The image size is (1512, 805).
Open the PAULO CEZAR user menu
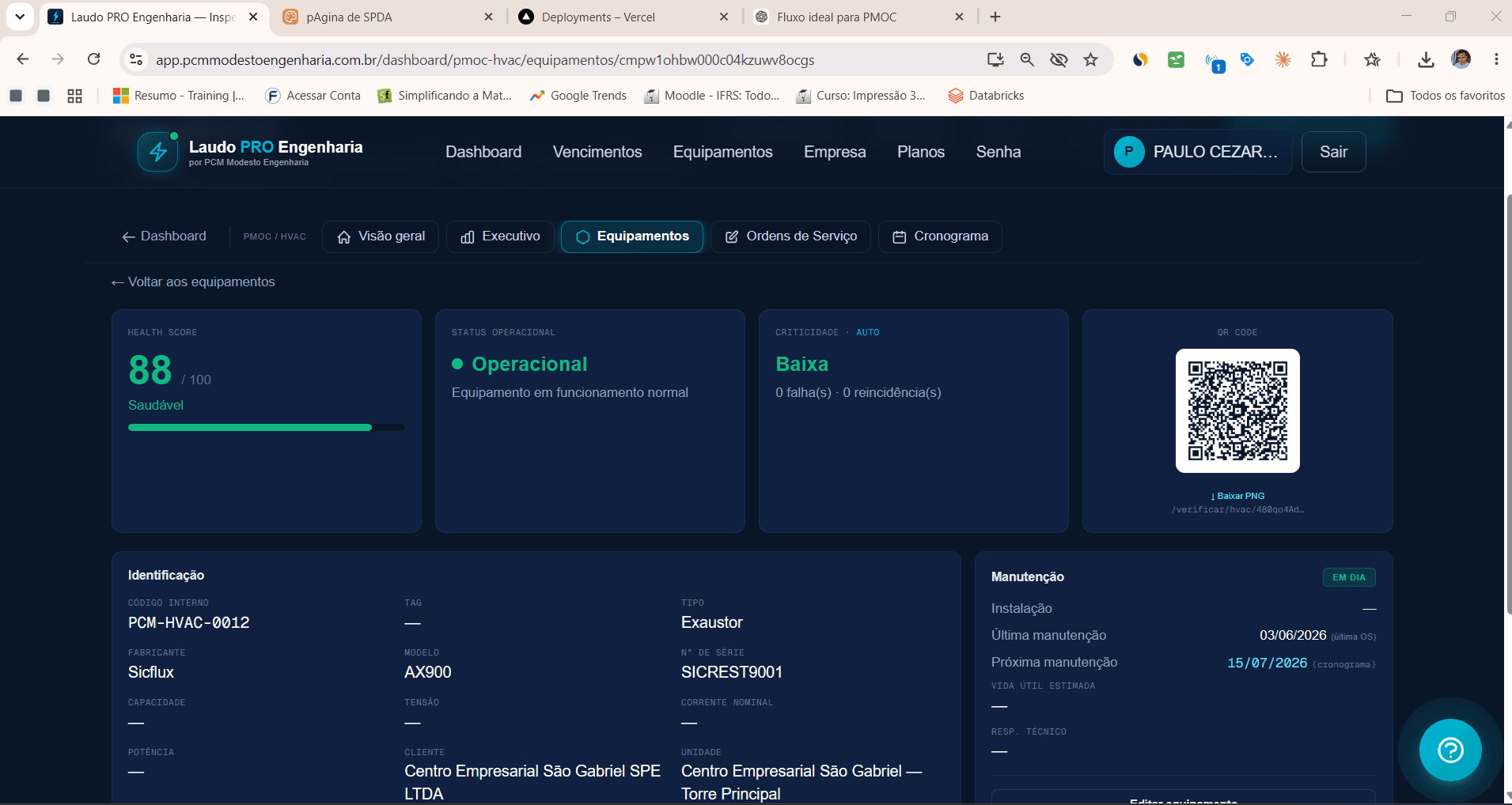(x=1198, y=152)
